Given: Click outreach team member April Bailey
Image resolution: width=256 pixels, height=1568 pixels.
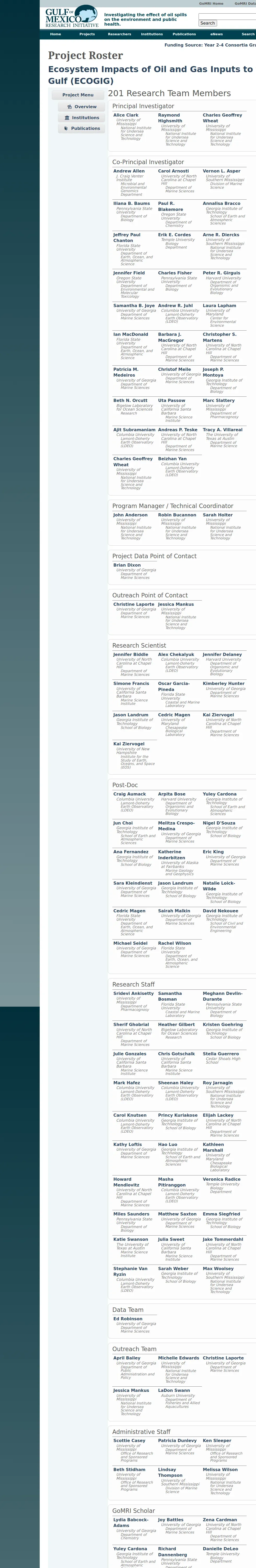Looking at the screenshot, I should click(x=126, y=1358).
